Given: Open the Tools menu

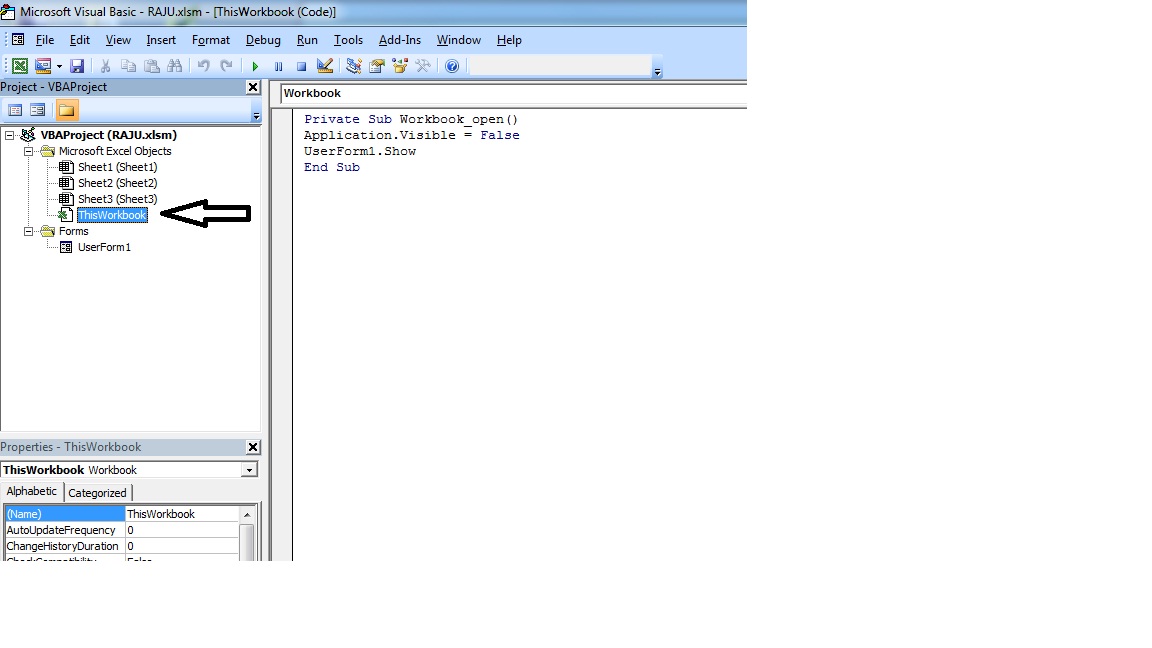Looking at the screenshot, I should (348, 40).
